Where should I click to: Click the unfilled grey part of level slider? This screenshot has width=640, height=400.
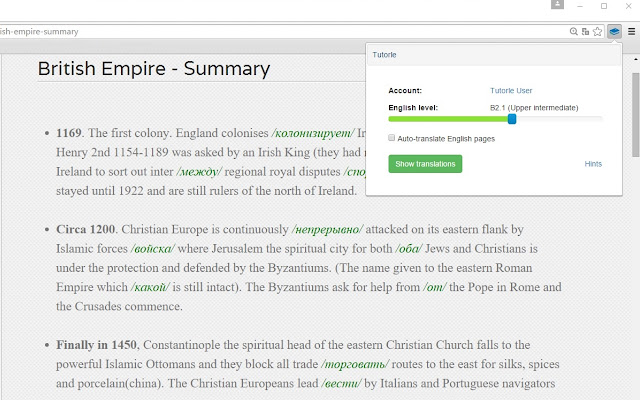pyautogui.click(x=559, y=119)
